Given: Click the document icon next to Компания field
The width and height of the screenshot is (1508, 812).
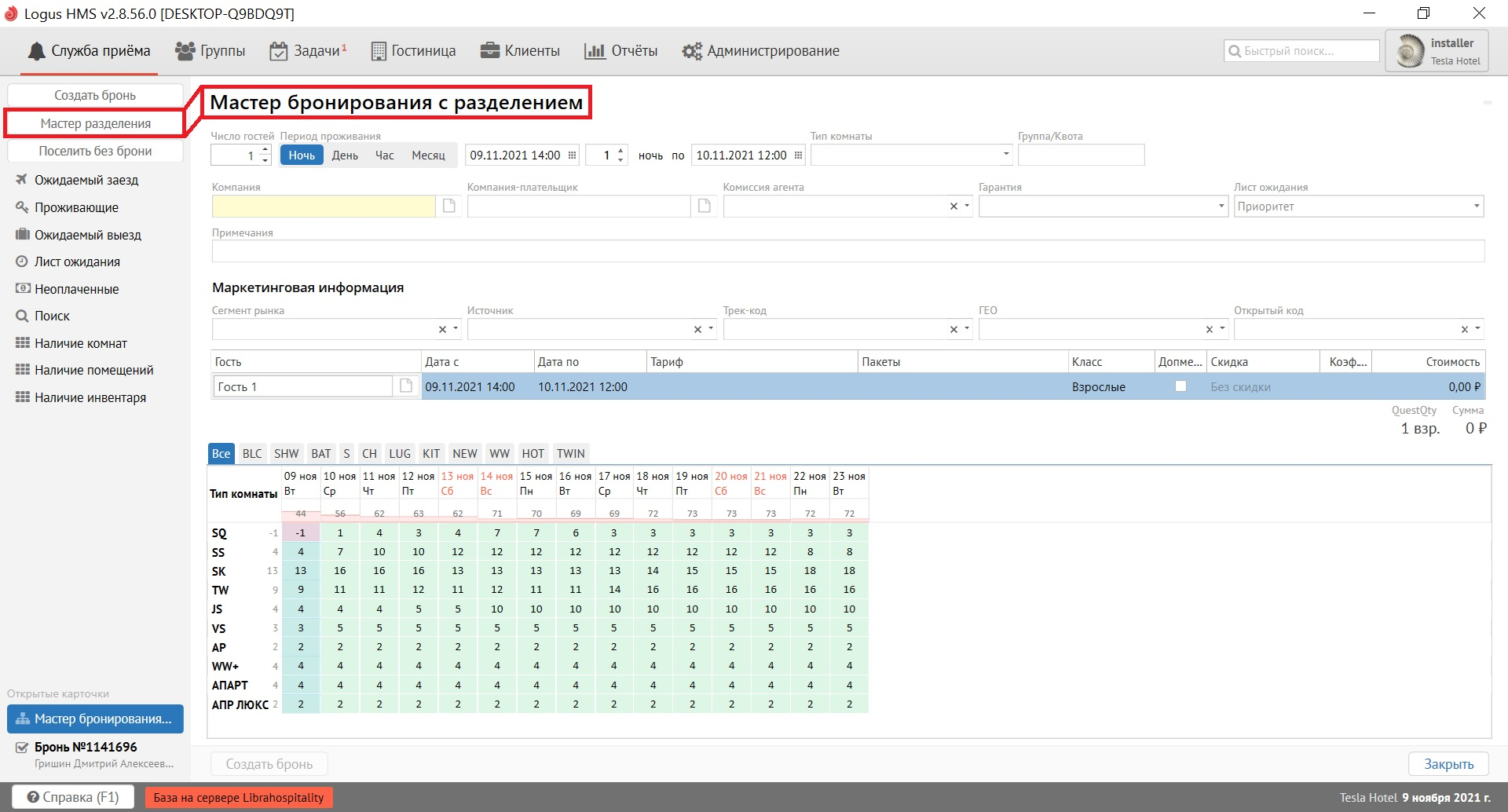Looking at the screenshot, I should pyautogui.click(x=449, y=206).
